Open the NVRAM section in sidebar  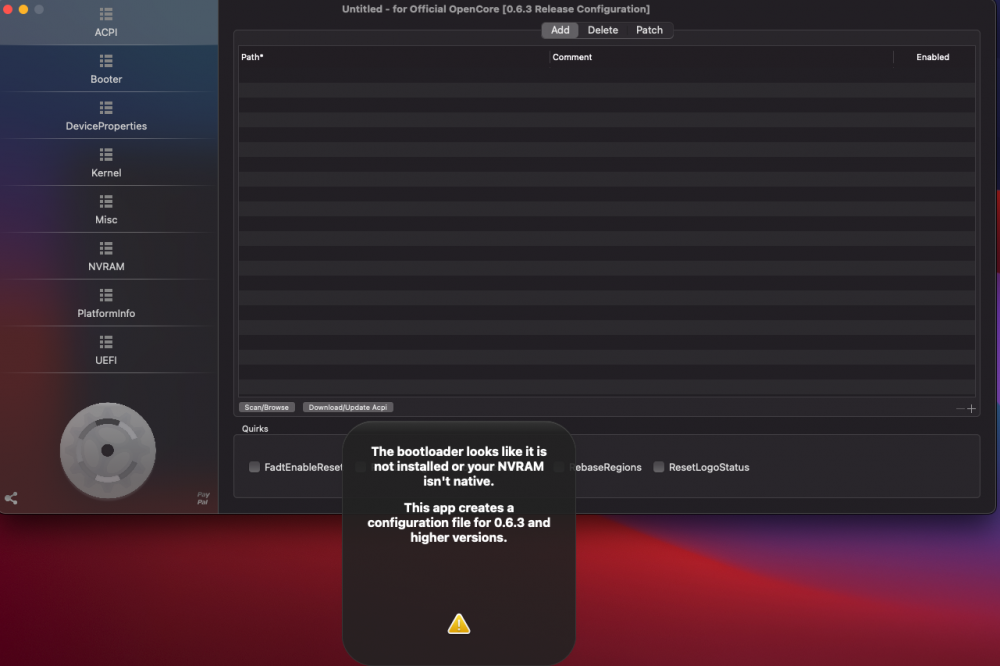point(106,256)
